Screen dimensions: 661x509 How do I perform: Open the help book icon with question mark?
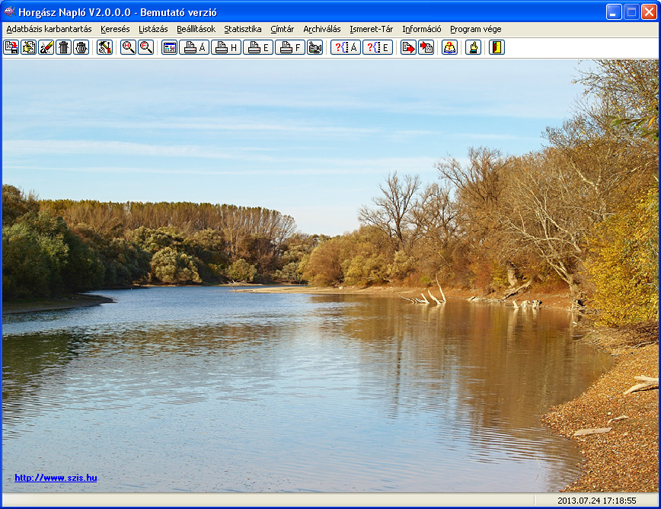tap(450, 47)
